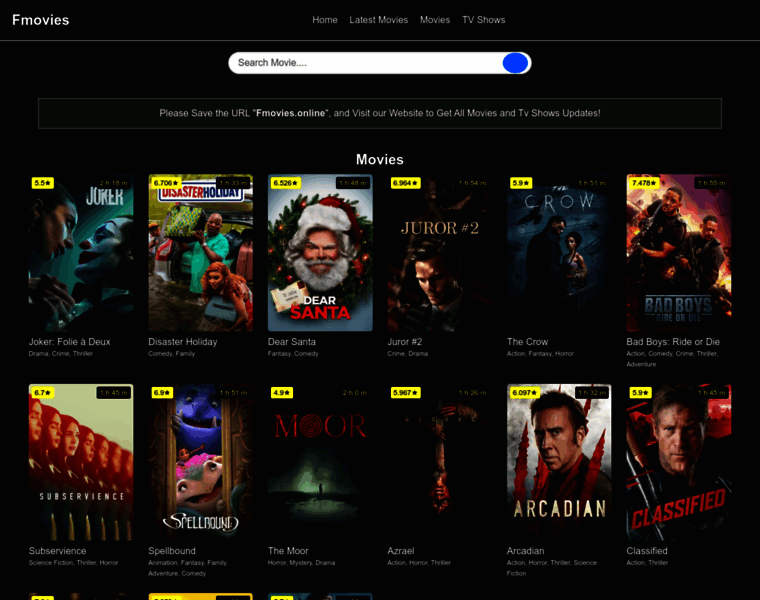This screenshot has height=600, width=760.
Task: Click the Arcadian title link
Action: (x=525, y=551)
